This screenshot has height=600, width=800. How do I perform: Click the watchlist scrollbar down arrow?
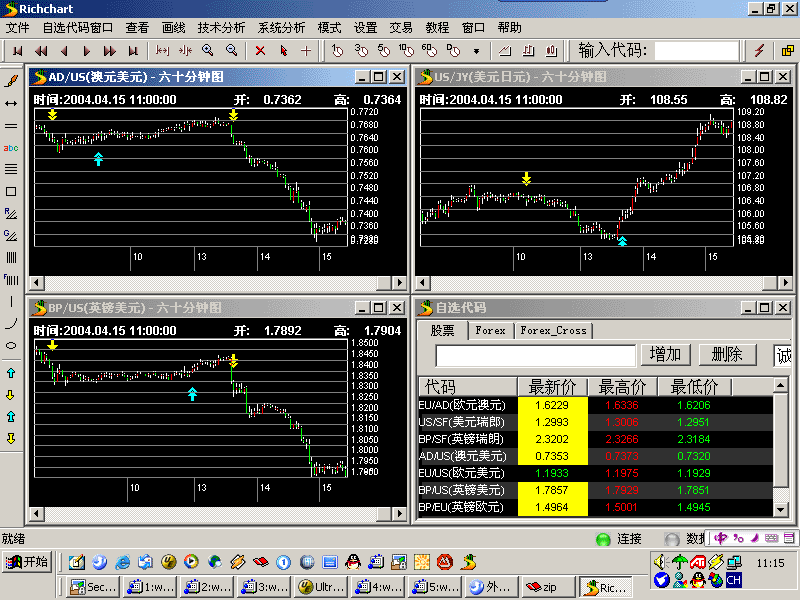[781, 509]
